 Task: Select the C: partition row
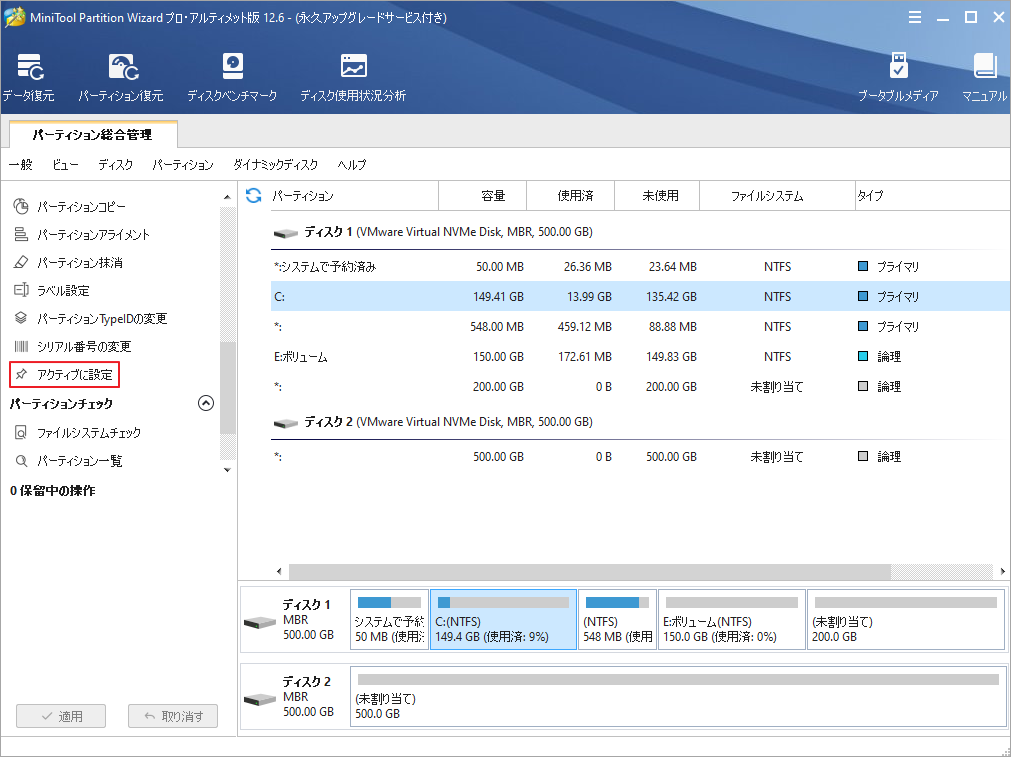click(x=400, y=296)
